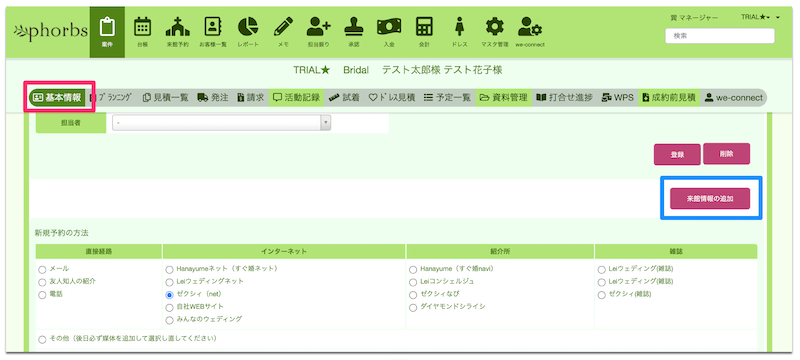Open the 担当者 dropdown

pyautogui.click(x=221, y=123)
